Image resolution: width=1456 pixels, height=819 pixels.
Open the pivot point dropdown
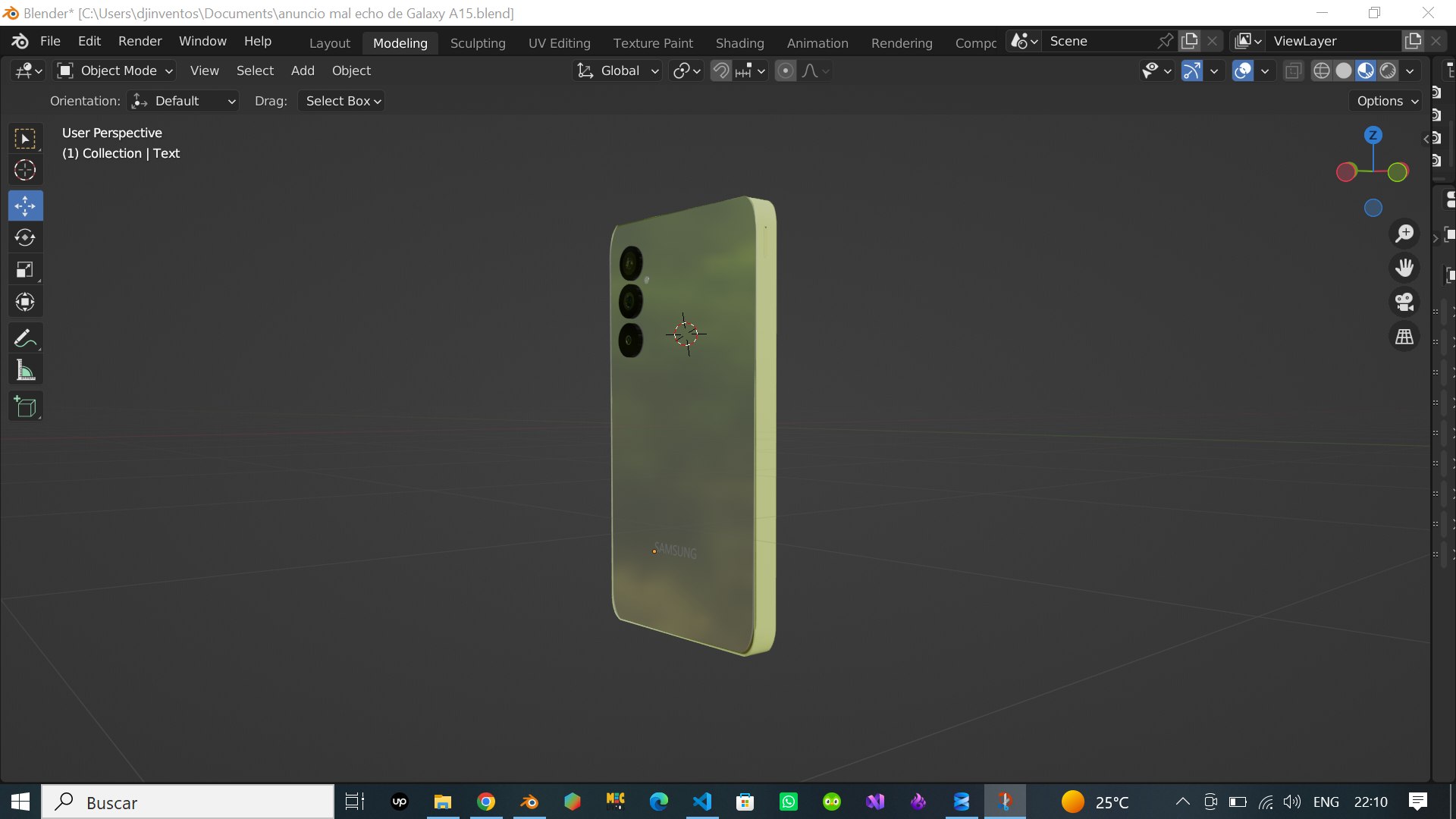(686, 71)
